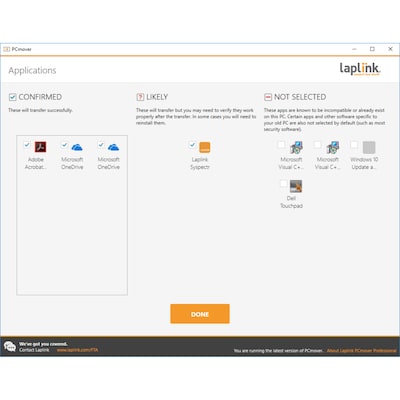Screen dimensions: 400x400
Task: Click the Applications page heading
Action: coord(32,70)
